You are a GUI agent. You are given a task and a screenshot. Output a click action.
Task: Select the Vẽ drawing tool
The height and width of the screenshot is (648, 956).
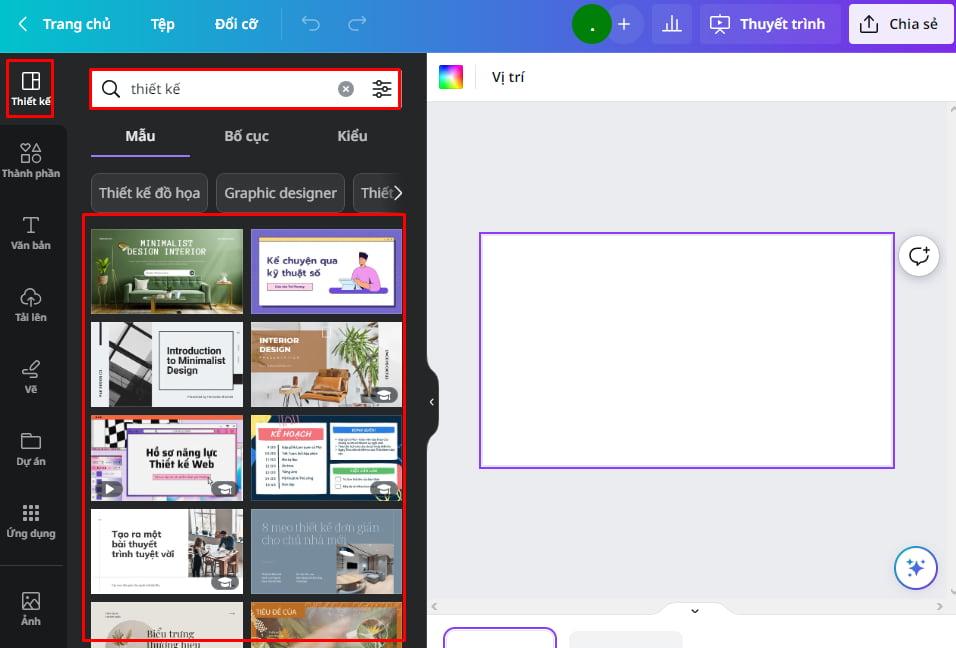pos(31,377)
